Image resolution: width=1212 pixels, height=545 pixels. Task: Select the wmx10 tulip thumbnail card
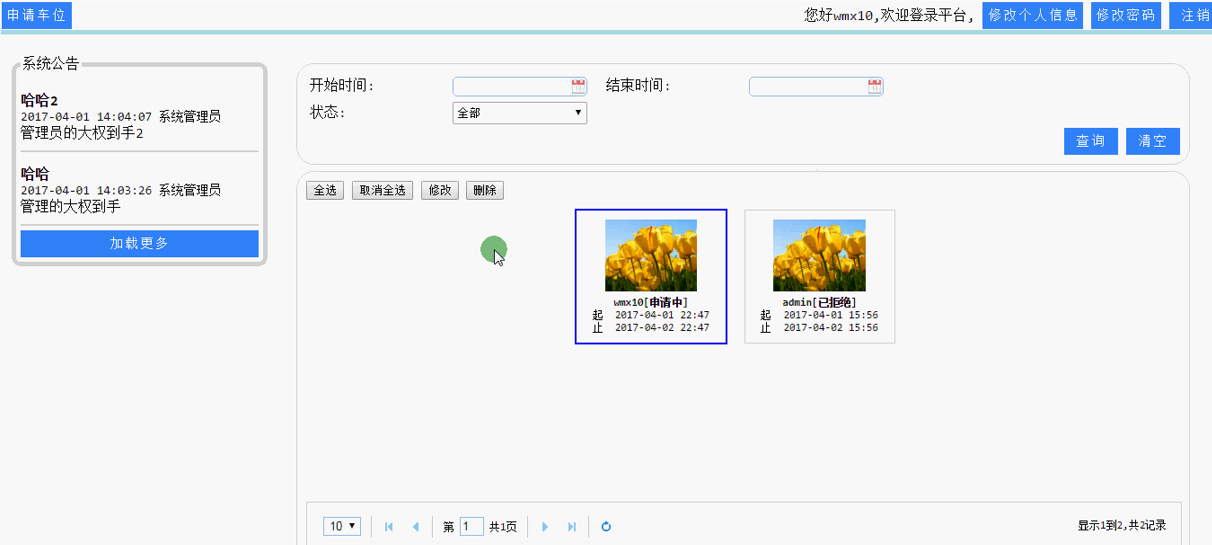pos(651,276)
